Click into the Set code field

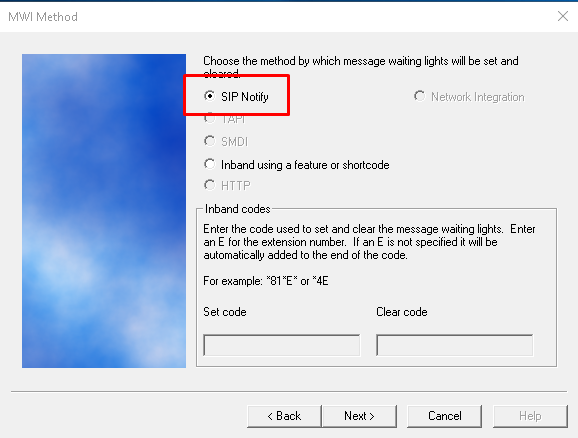point(281,345)
